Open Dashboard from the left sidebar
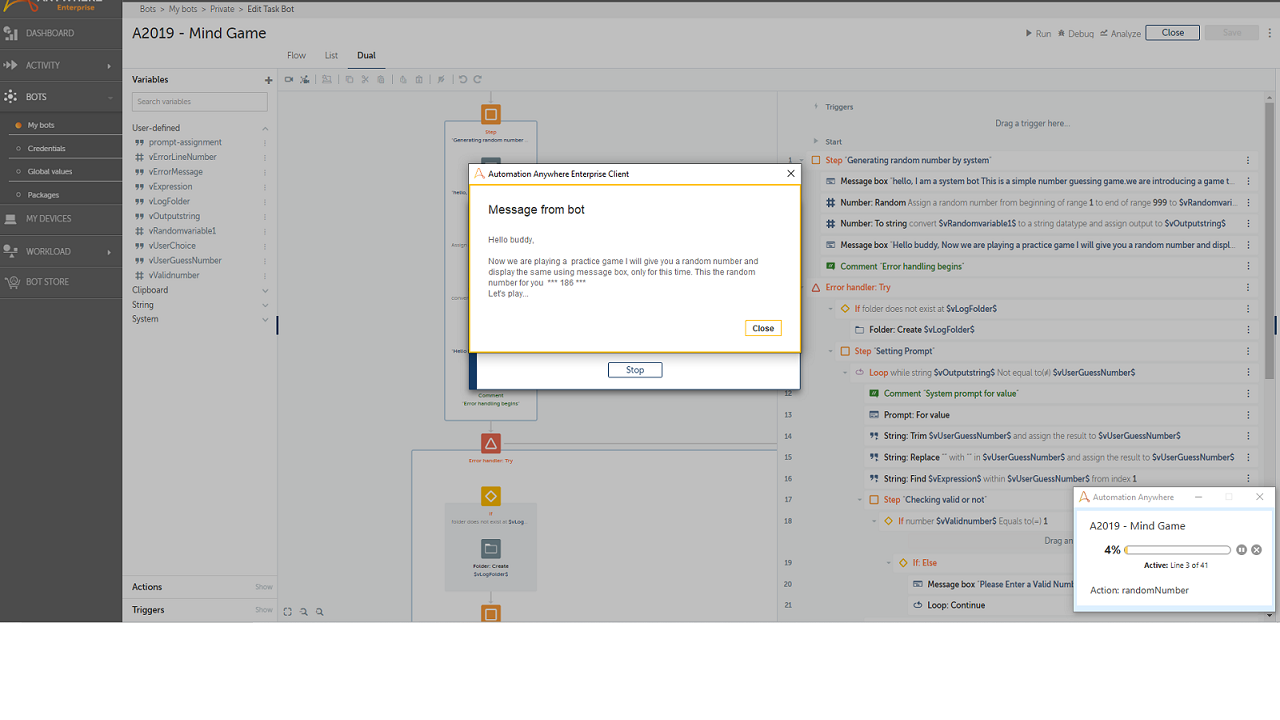The width and height of the screenshot is (1280, 720). coord(50,33)
